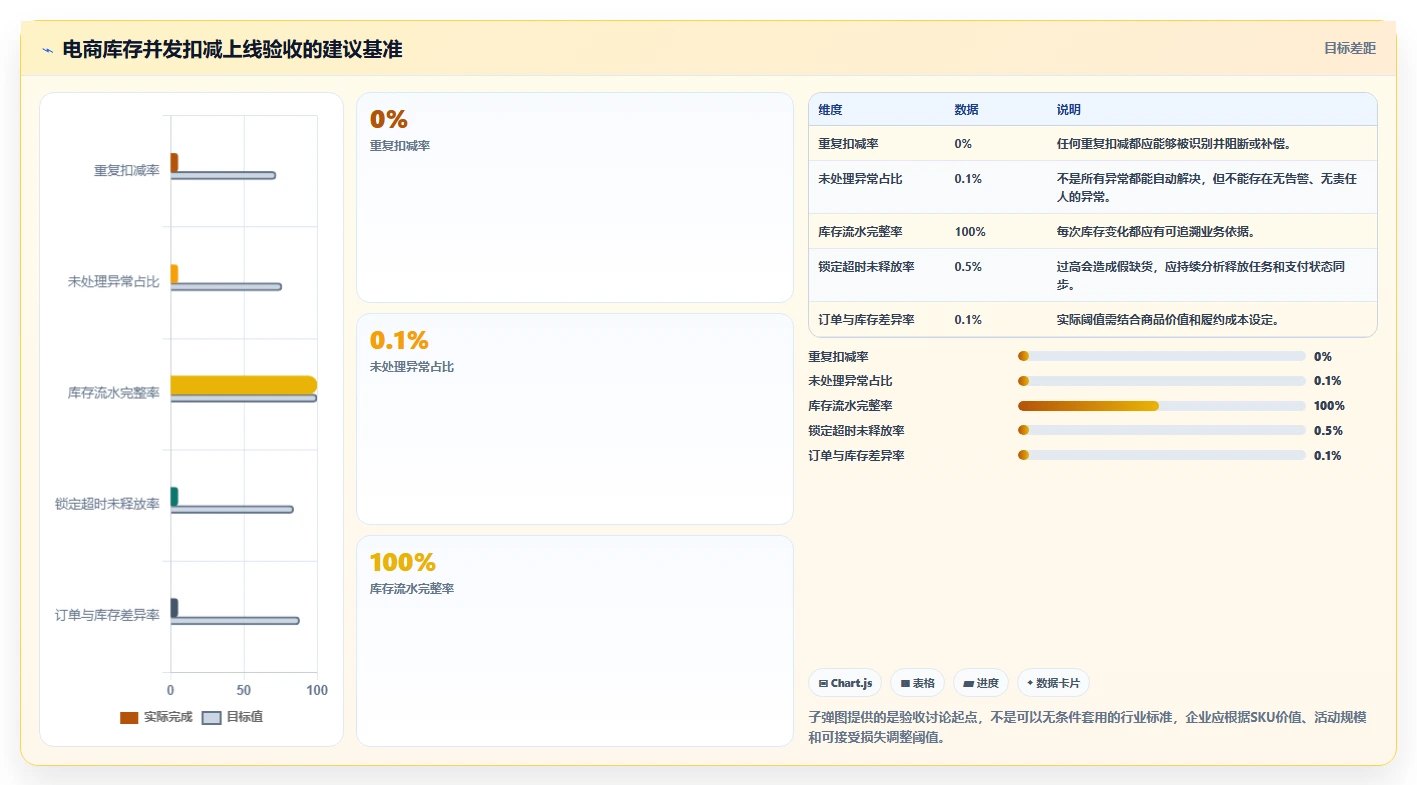Viewport: 1417px width, 785px height.
Task: Click the x-axis tick label 100
Action: pos(317,691)
